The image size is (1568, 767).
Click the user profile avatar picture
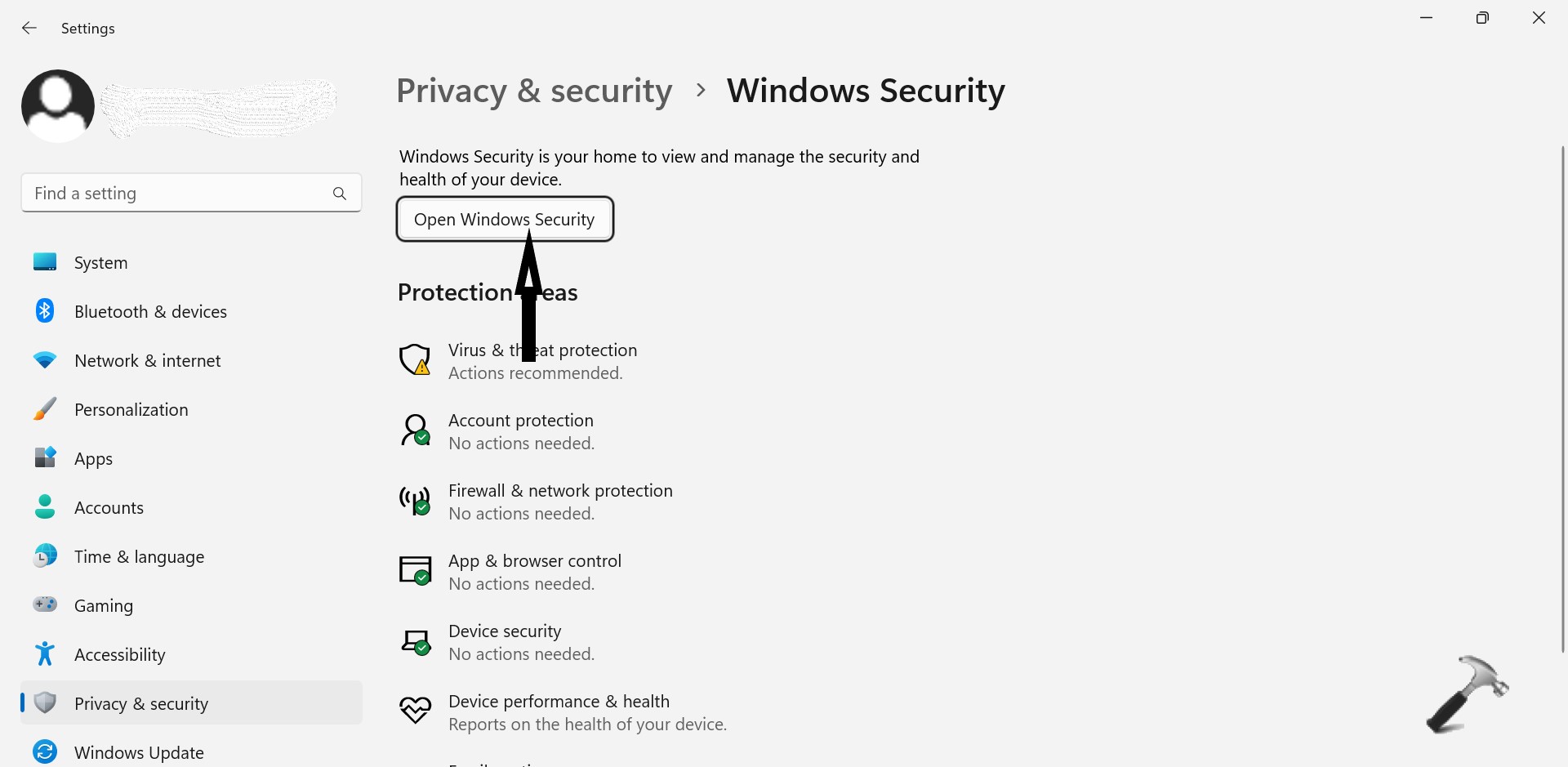pos(58,106)
